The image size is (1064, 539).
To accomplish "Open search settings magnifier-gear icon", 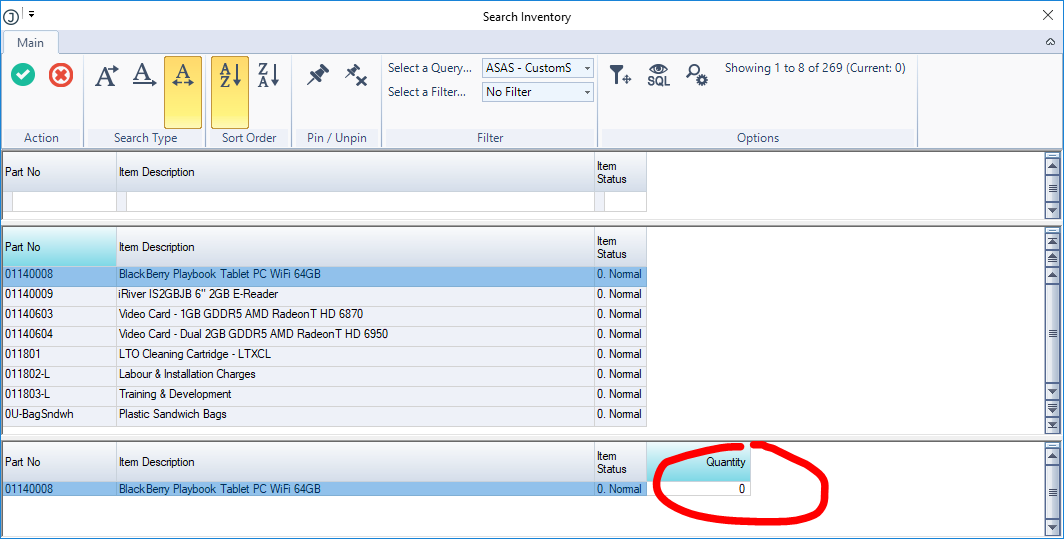I will tap(696, 74).
